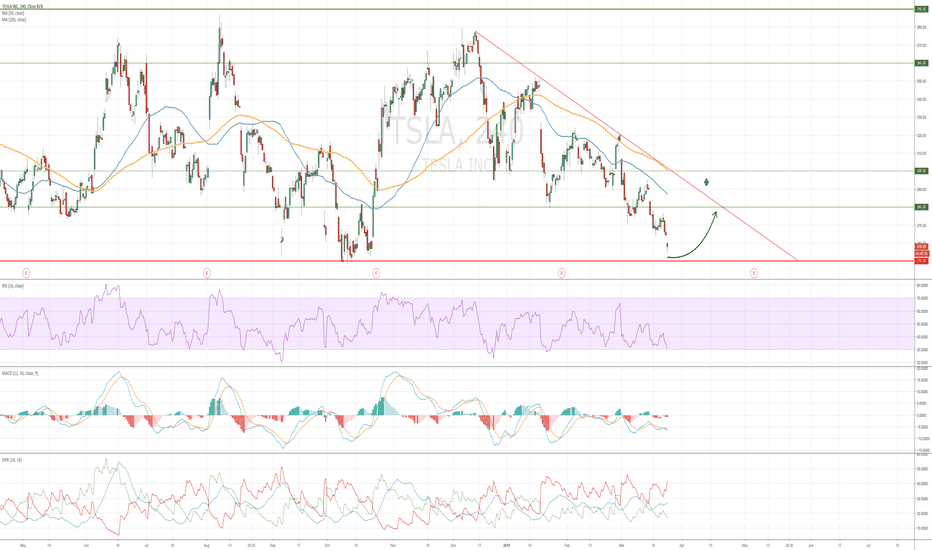Click the TESLA INC, 240 chart title legend
The image size is (932, 550).
21,7
